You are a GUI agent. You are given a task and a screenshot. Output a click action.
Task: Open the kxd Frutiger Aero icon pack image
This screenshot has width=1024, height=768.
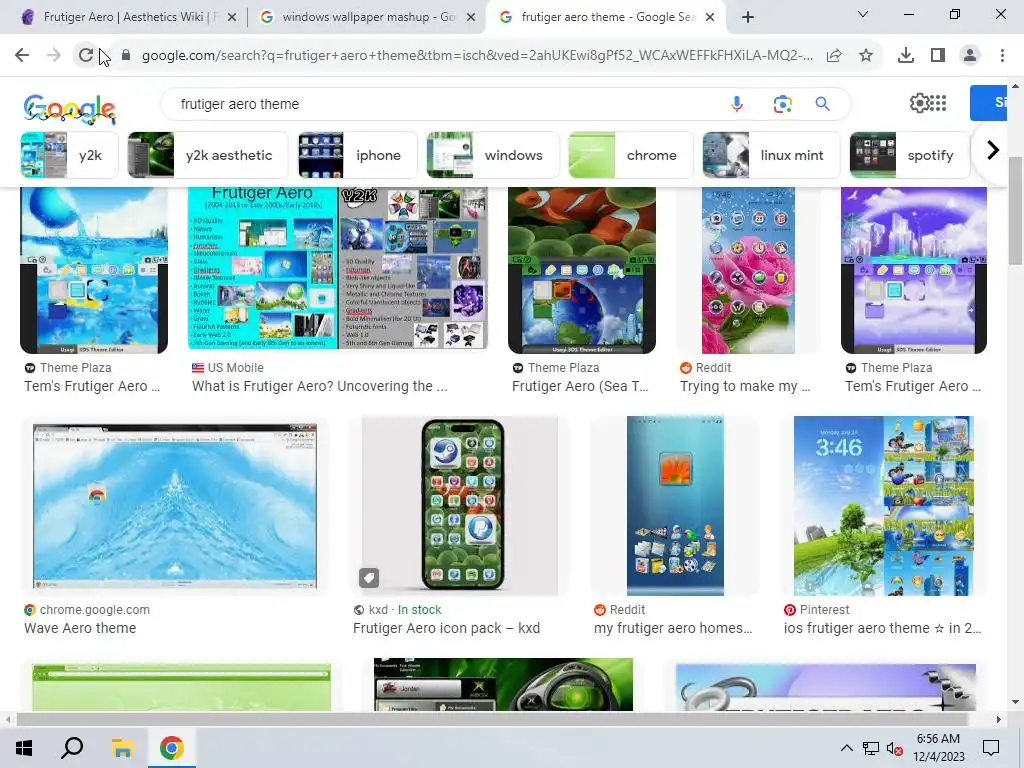click(459, 506)
